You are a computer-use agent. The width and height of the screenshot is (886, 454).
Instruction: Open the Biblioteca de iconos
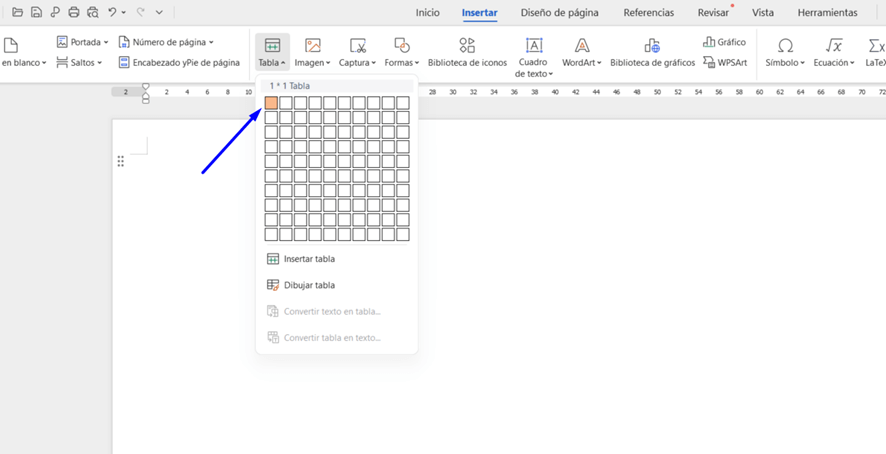click(x=467, y=51)
